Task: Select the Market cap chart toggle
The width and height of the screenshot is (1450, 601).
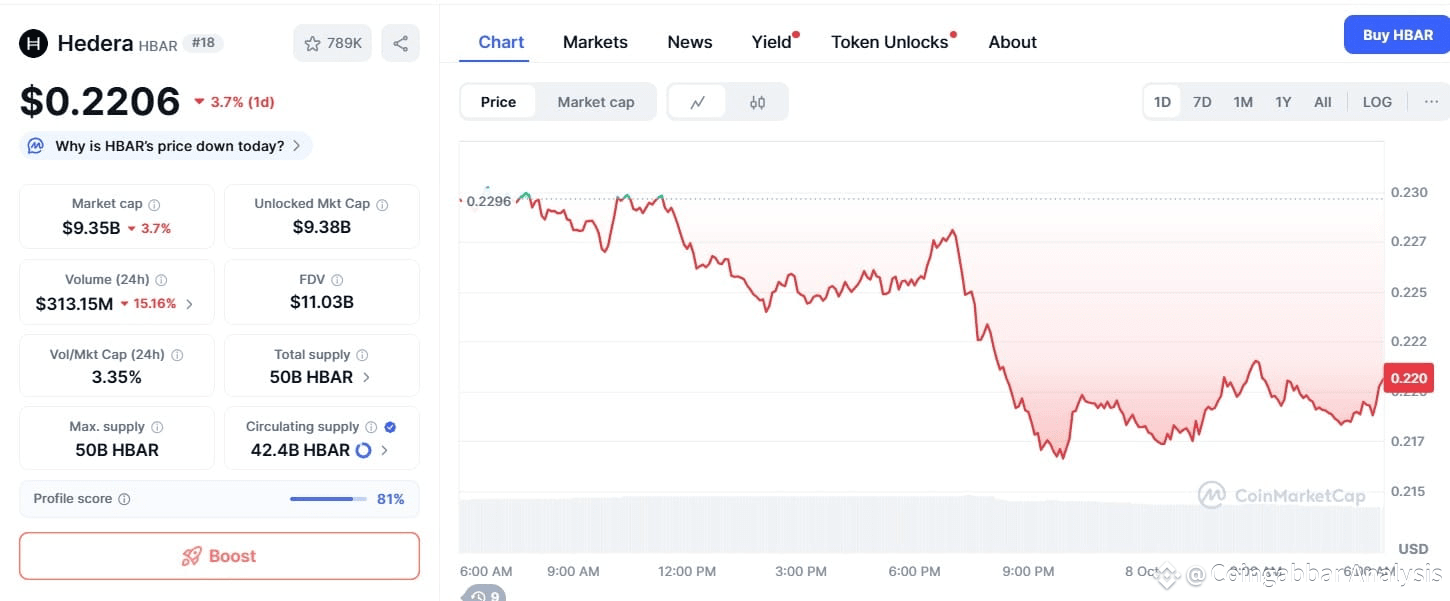Action: point(595,102)
